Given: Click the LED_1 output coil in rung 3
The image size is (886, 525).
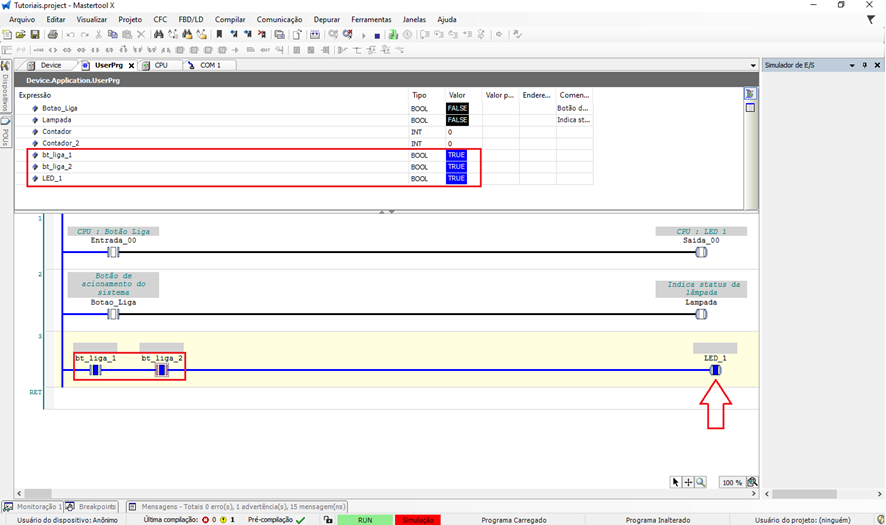Looking at the screenshot, I should pyautogui.click(x=715, y=370).
